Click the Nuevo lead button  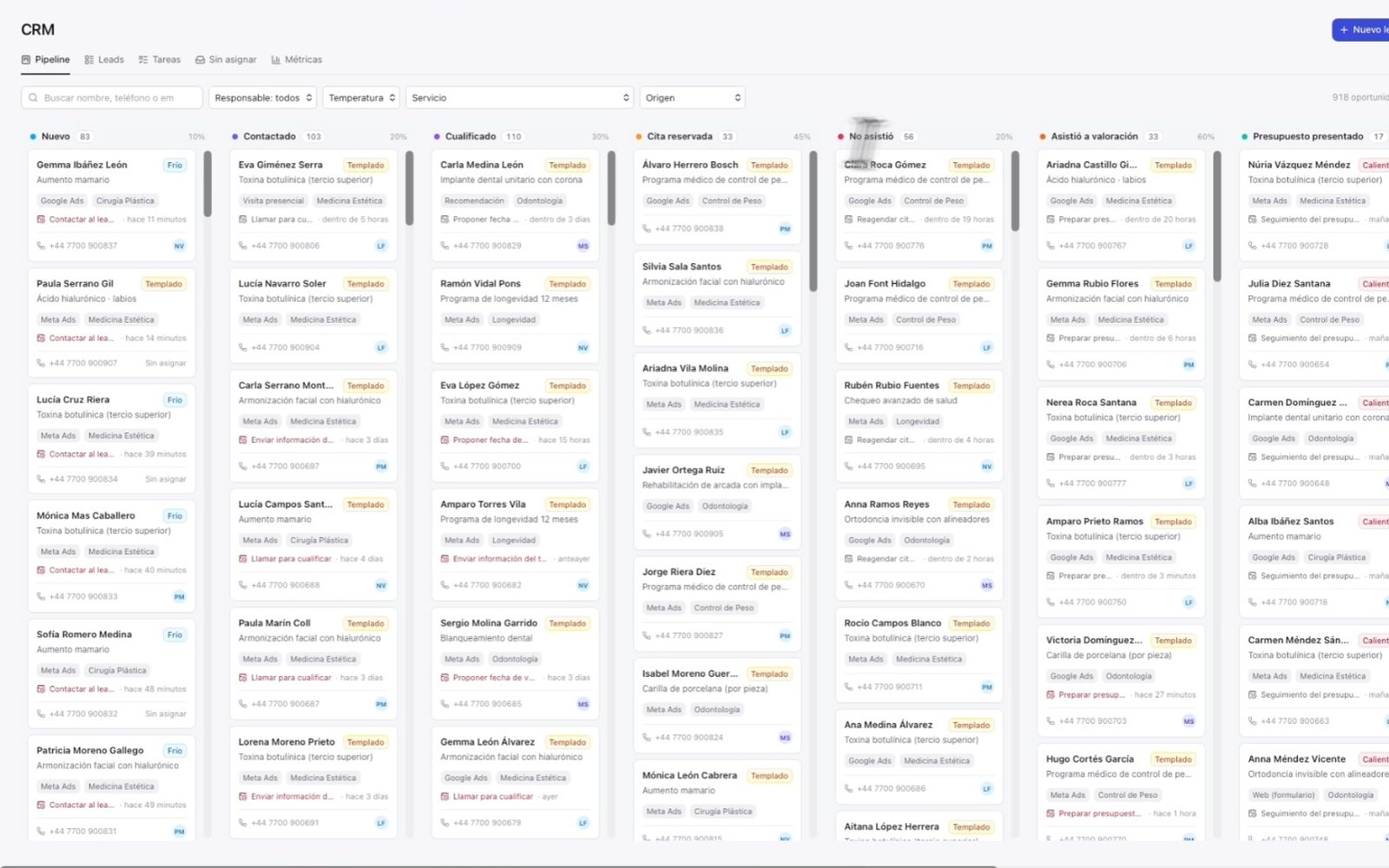(x=1361, y=30)
